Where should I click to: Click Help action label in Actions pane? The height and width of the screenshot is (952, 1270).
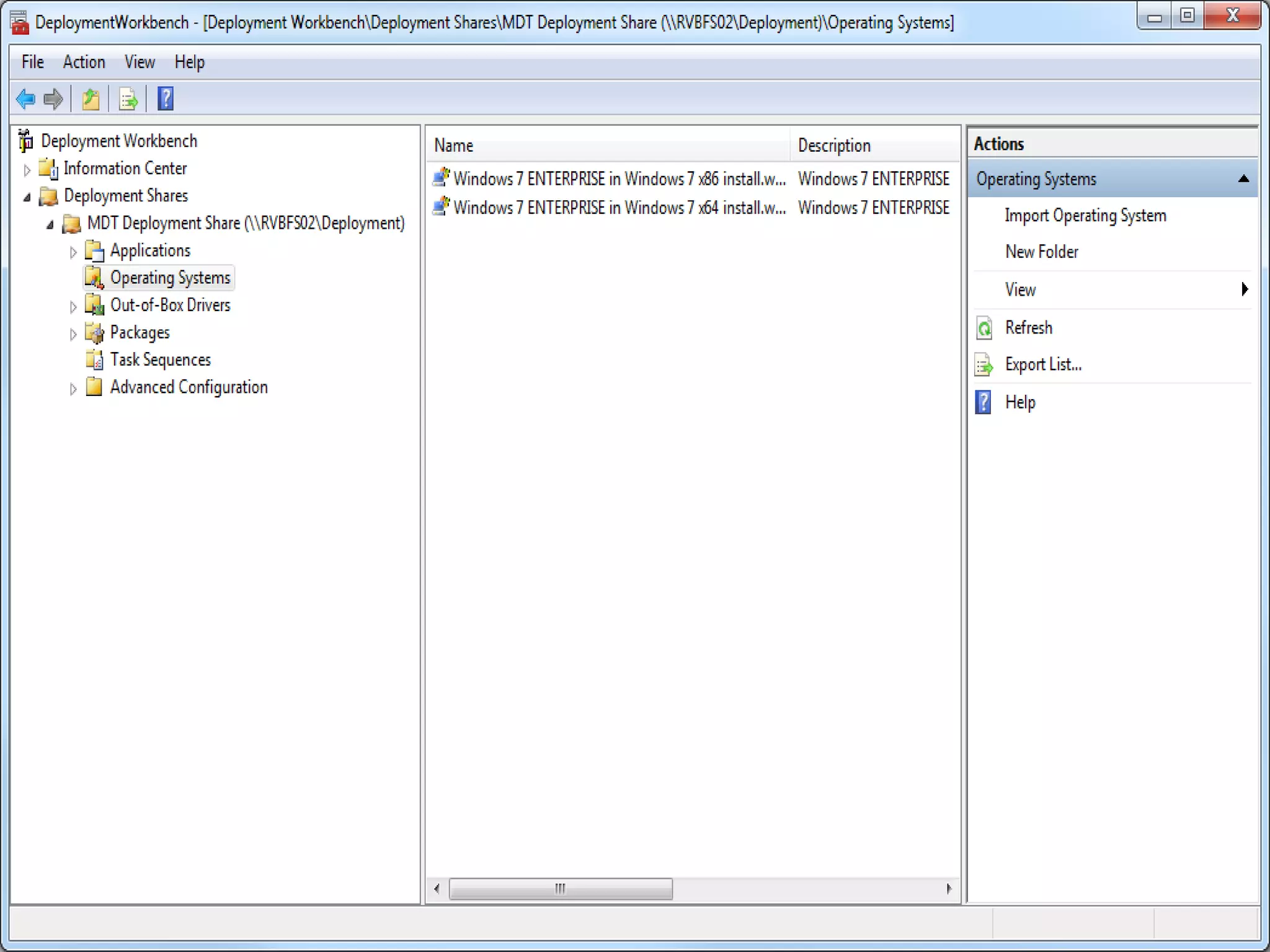click(1020, 402)
